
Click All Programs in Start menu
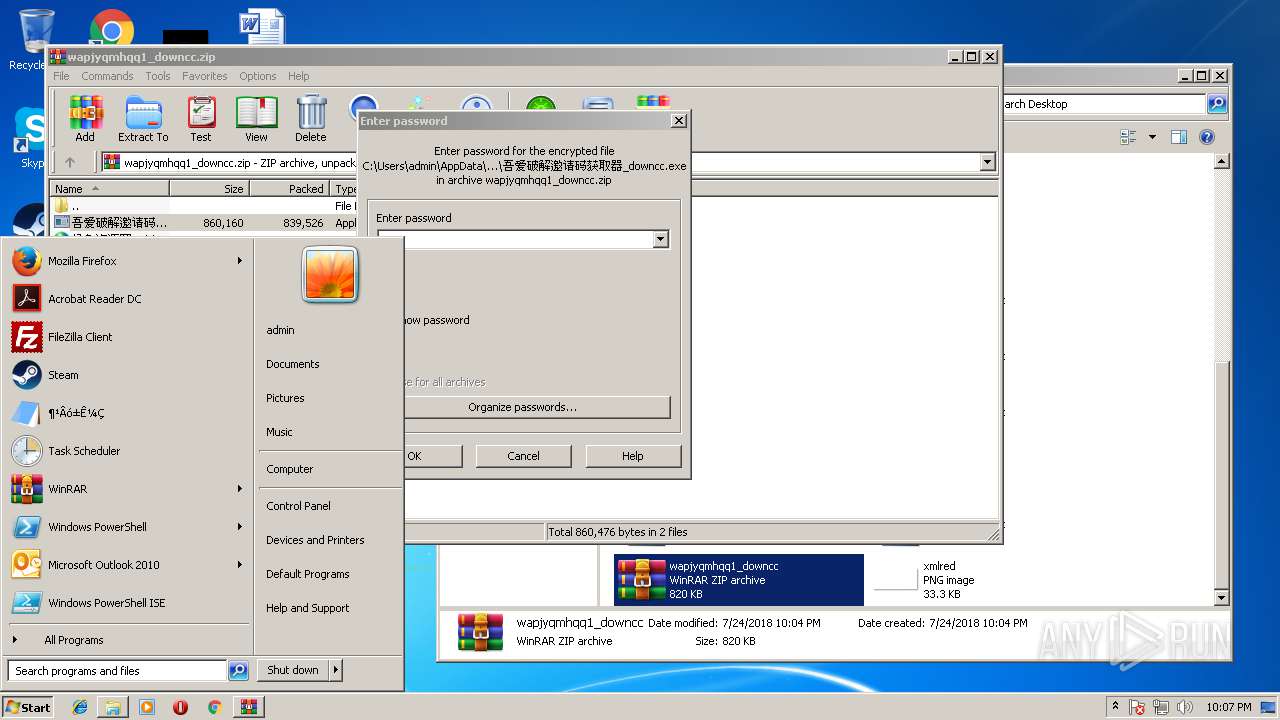click(73, 640)
